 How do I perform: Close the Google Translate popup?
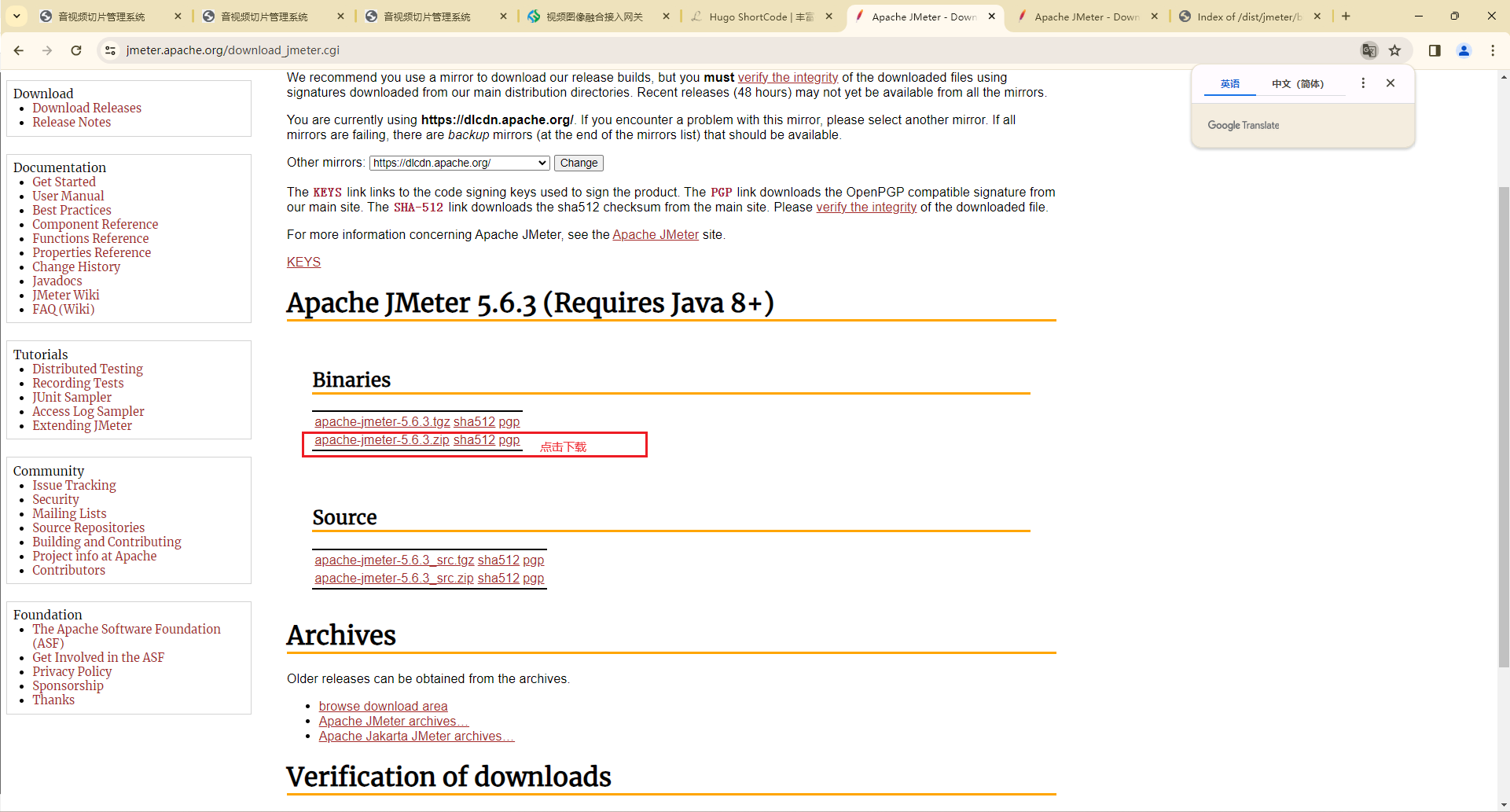tap(1391, 83)
